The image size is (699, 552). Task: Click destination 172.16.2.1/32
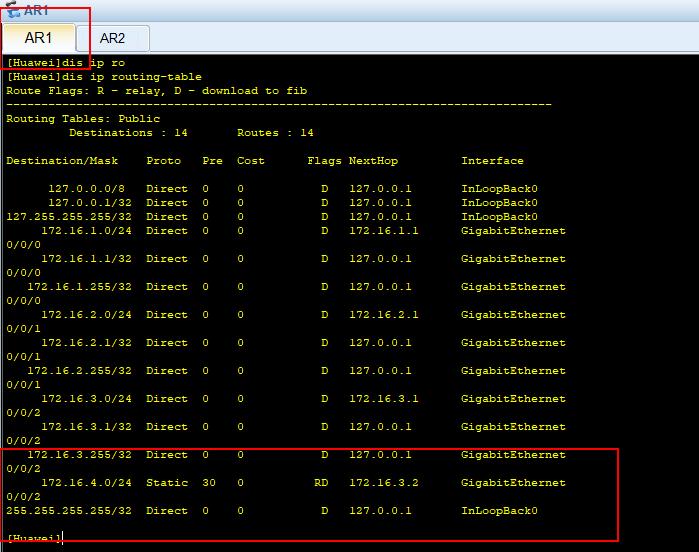point(86,343)
